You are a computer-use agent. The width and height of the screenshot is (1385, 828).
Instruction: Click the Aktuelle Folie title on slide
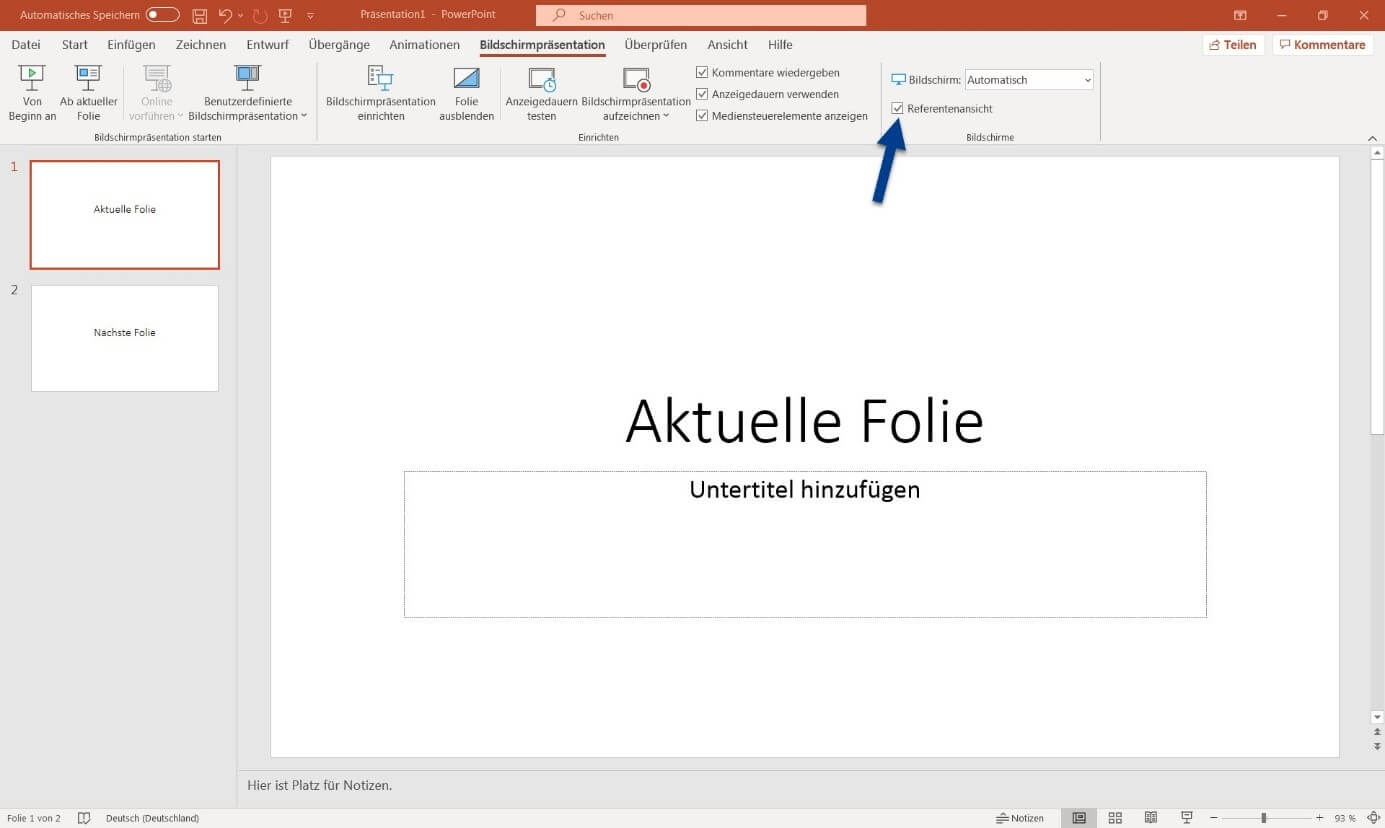pos(804,421)
